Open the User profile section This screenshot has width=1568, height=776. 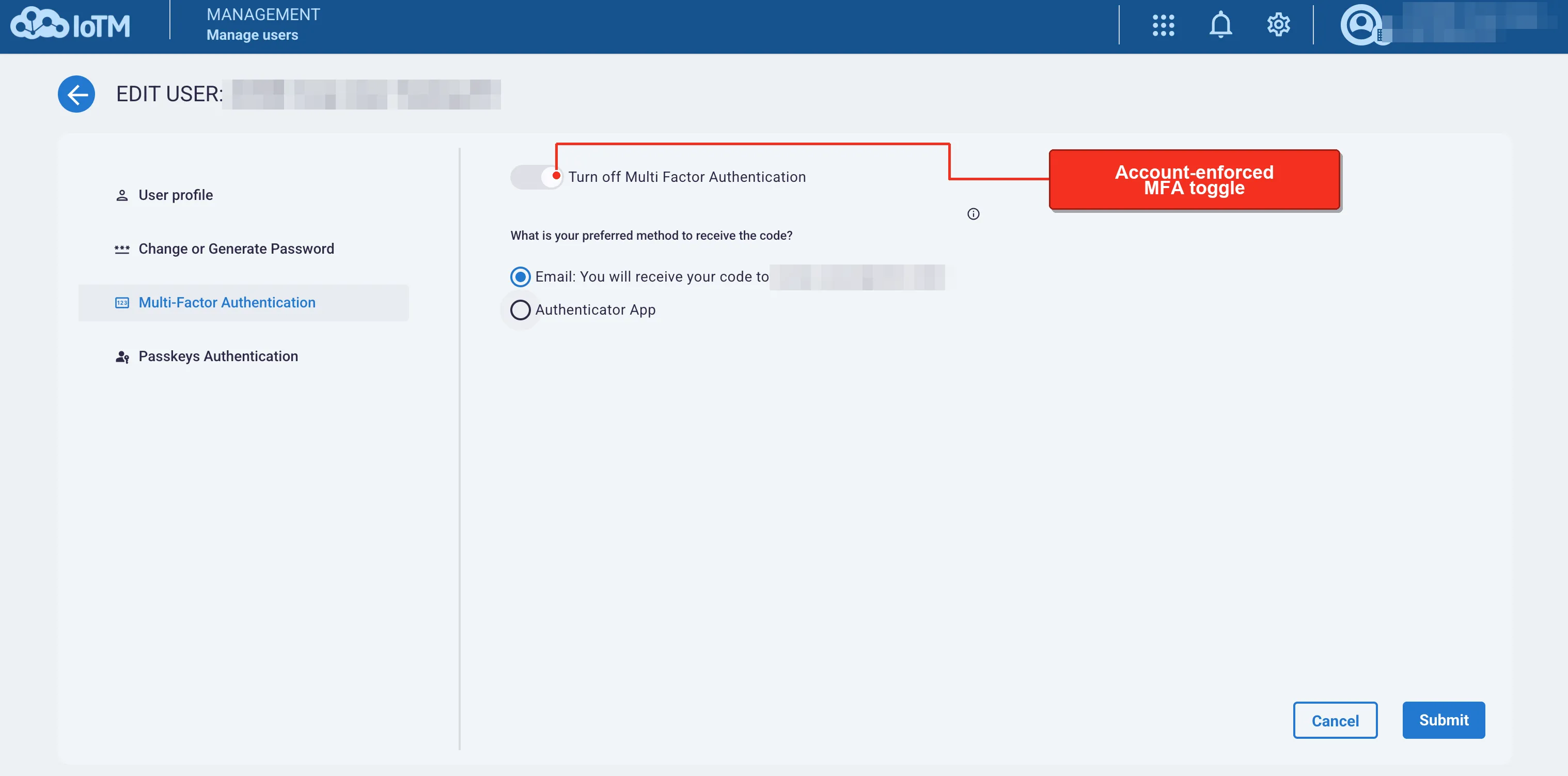(x=243, y=195)
